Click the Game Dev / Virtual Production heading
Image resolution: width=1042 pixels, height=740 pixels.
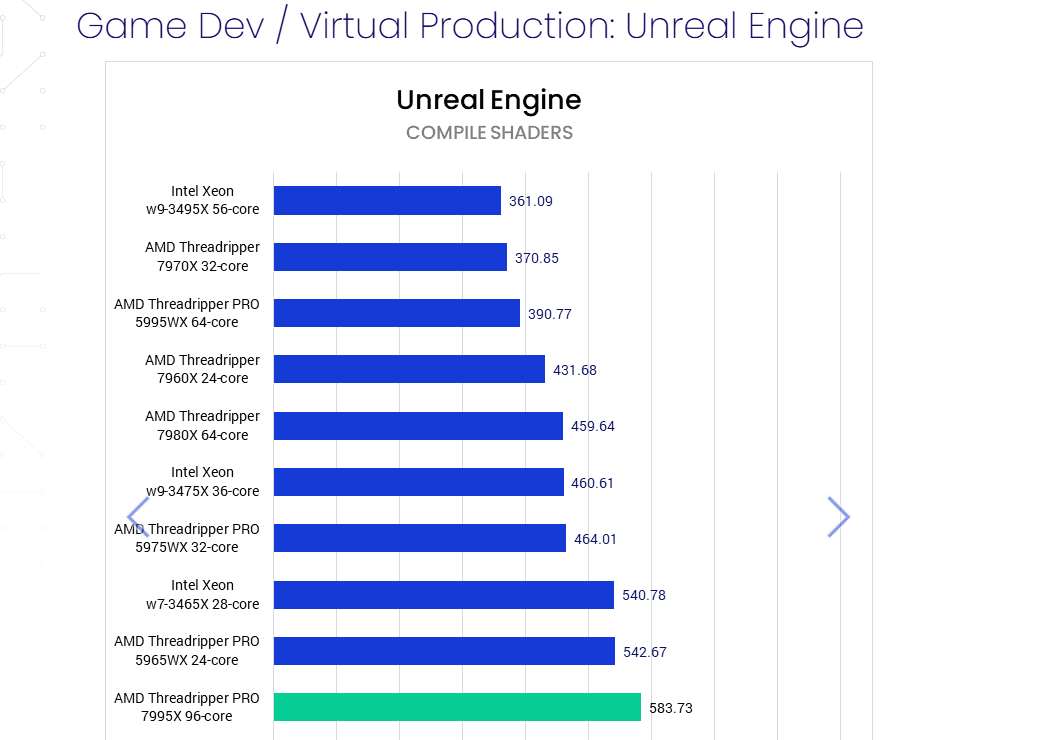[x=470, y=26]
